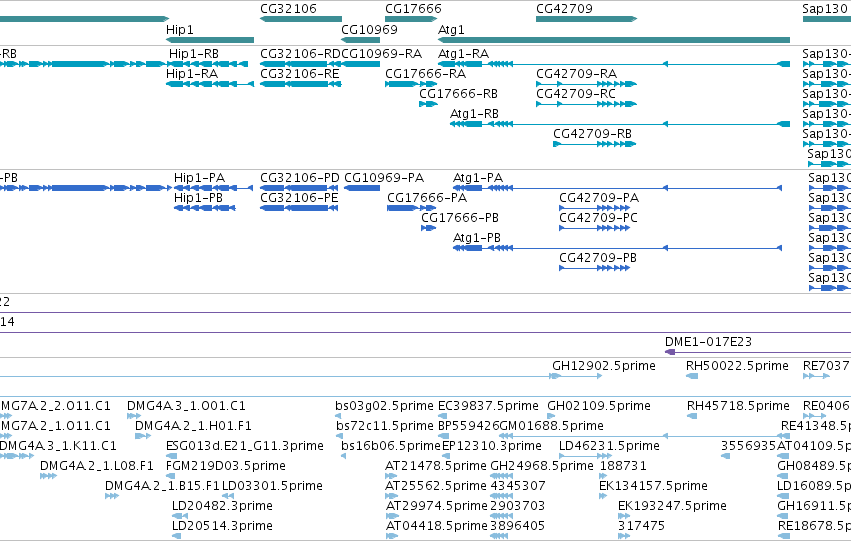Select the LD46231.5prime EST
Viewport: 851px width, 541px height.
click(x=584, y=456)
